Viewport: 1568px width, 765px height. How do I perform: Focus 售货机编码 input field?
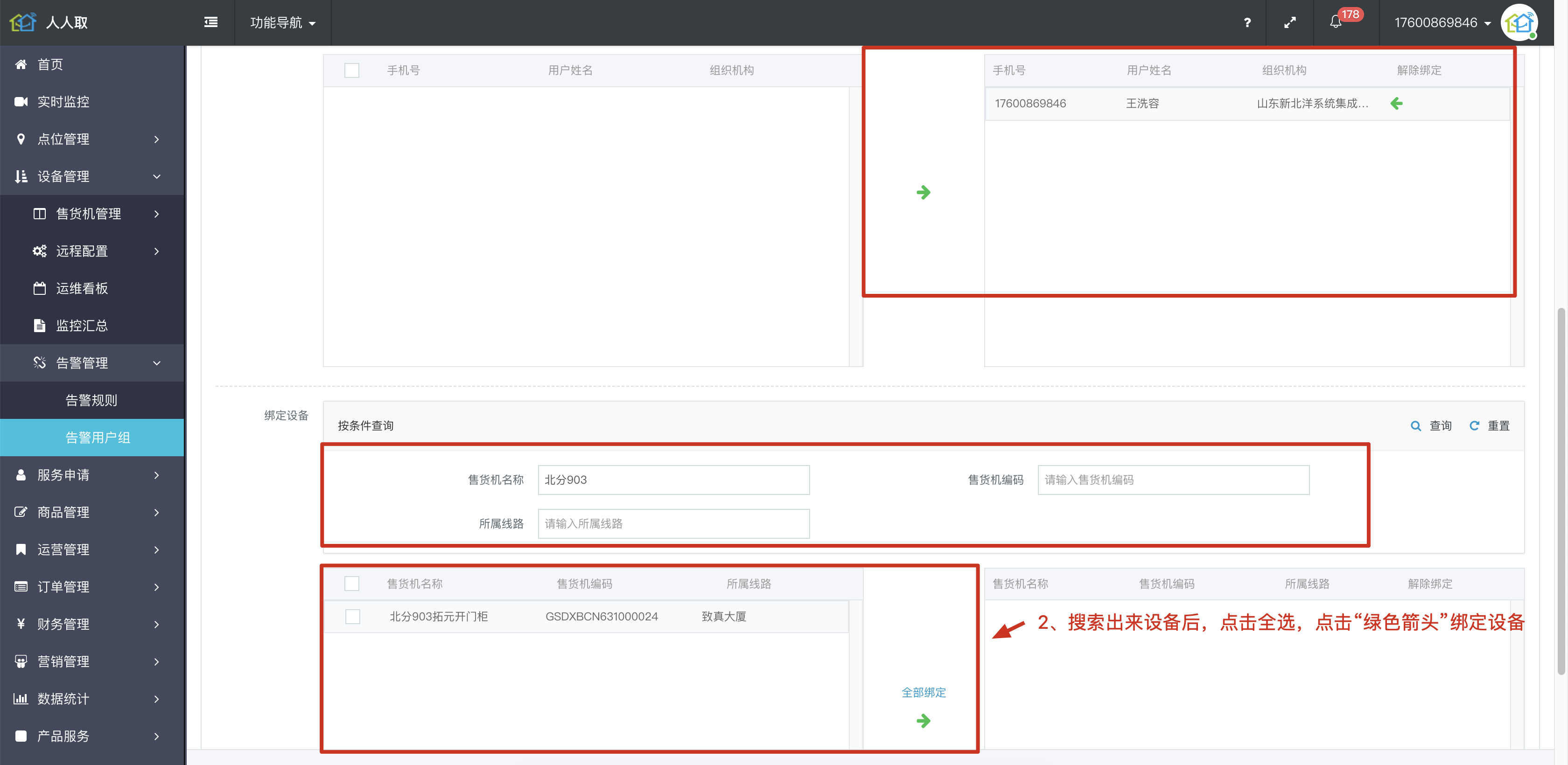(x=1173, y=480)
